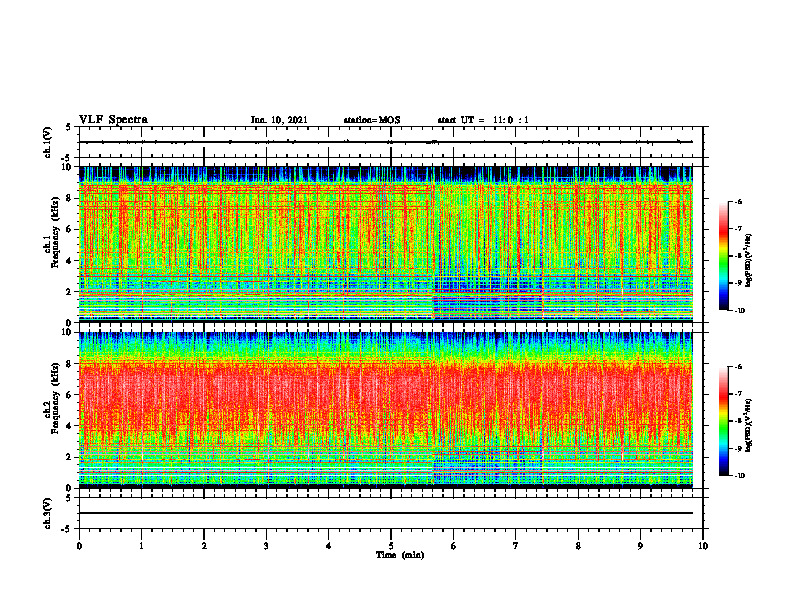Click the "-8" label on ch.2 color bar
The image size is (792, 612).
(x=739, y=421)
